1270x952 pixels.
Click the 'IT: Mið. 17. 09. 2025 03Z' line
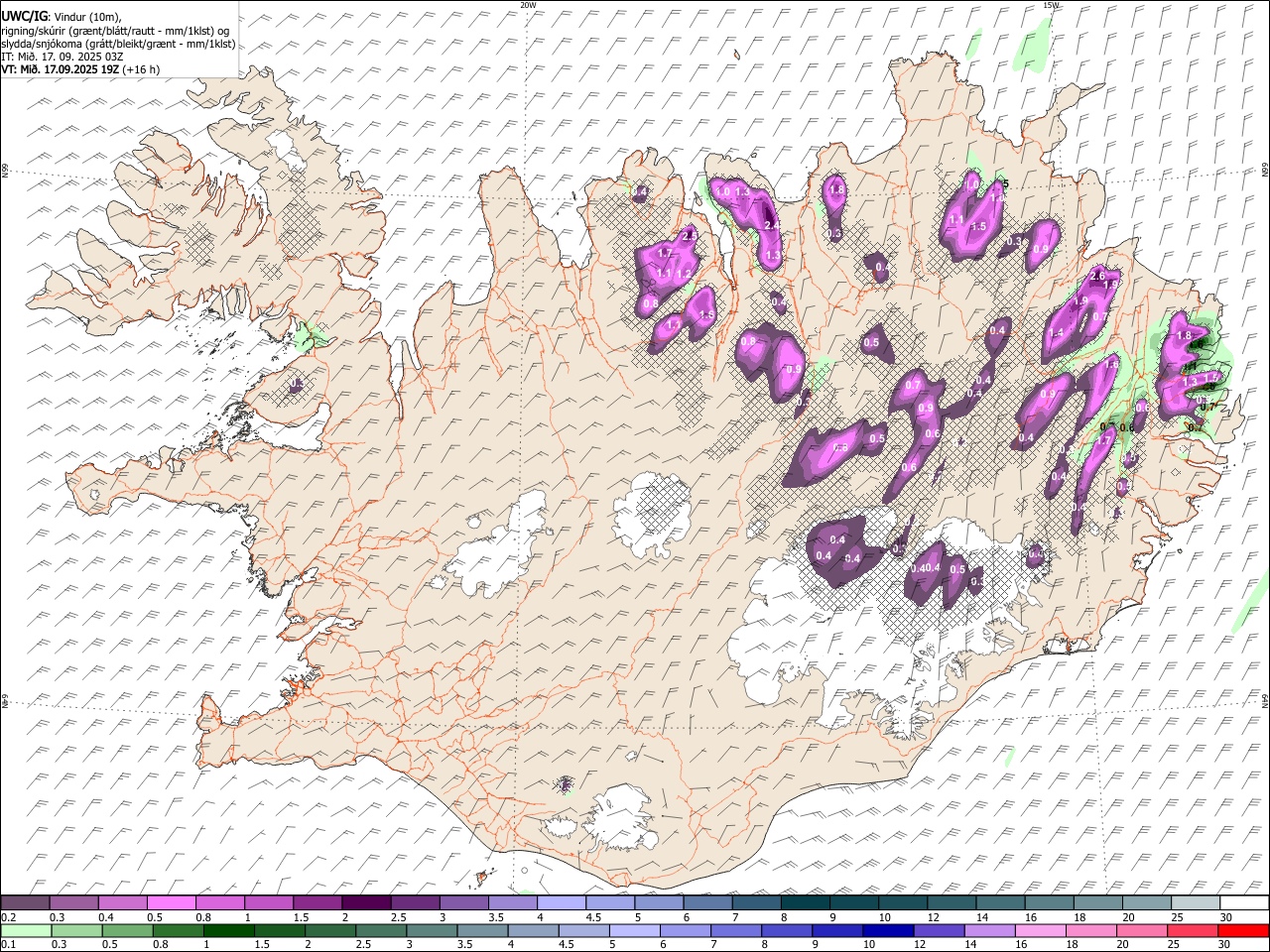point(63,57)
